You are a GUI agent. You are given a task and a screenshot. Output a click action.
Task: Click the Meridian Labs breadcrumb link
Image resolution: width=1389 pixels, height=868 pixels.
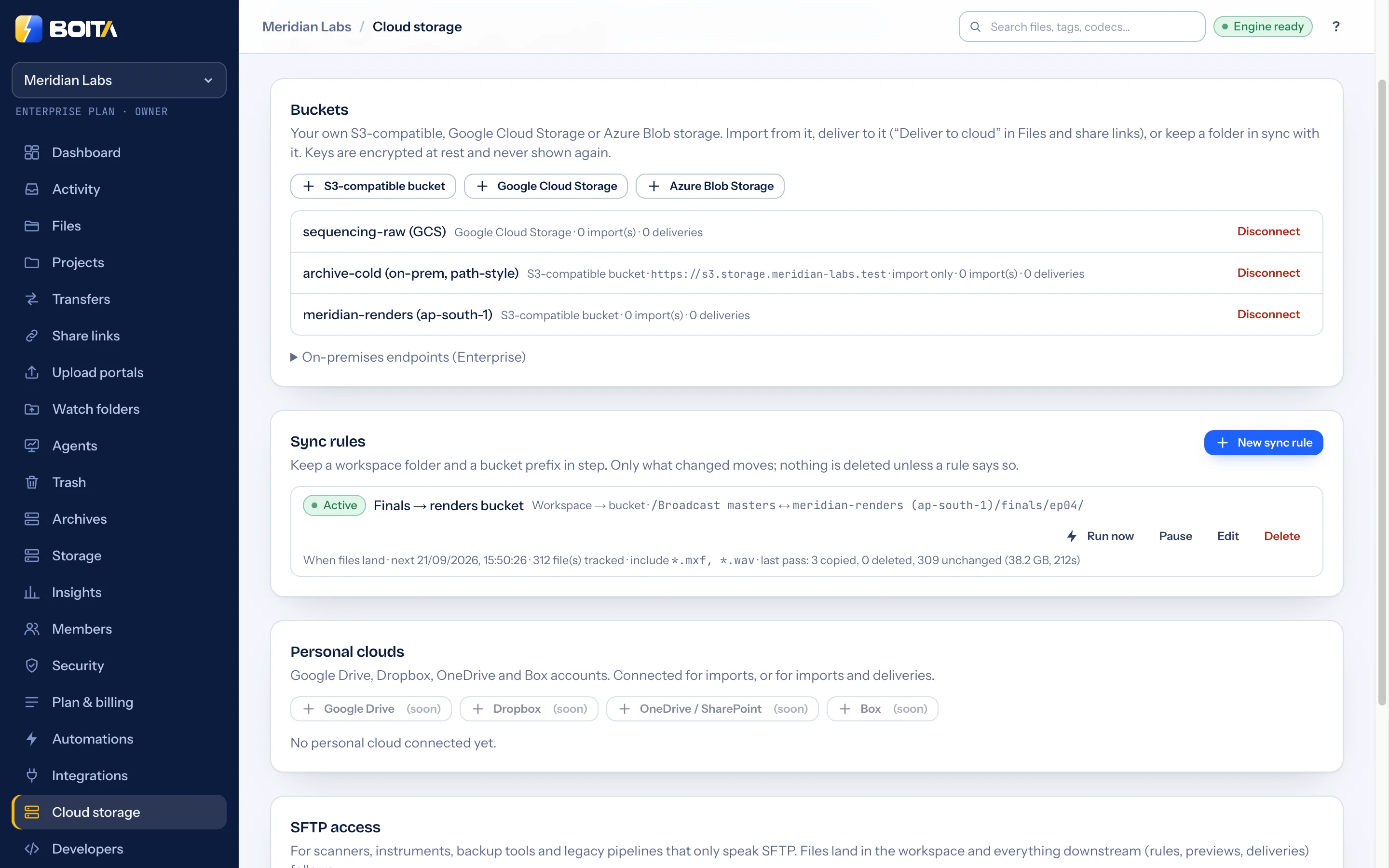307,27
